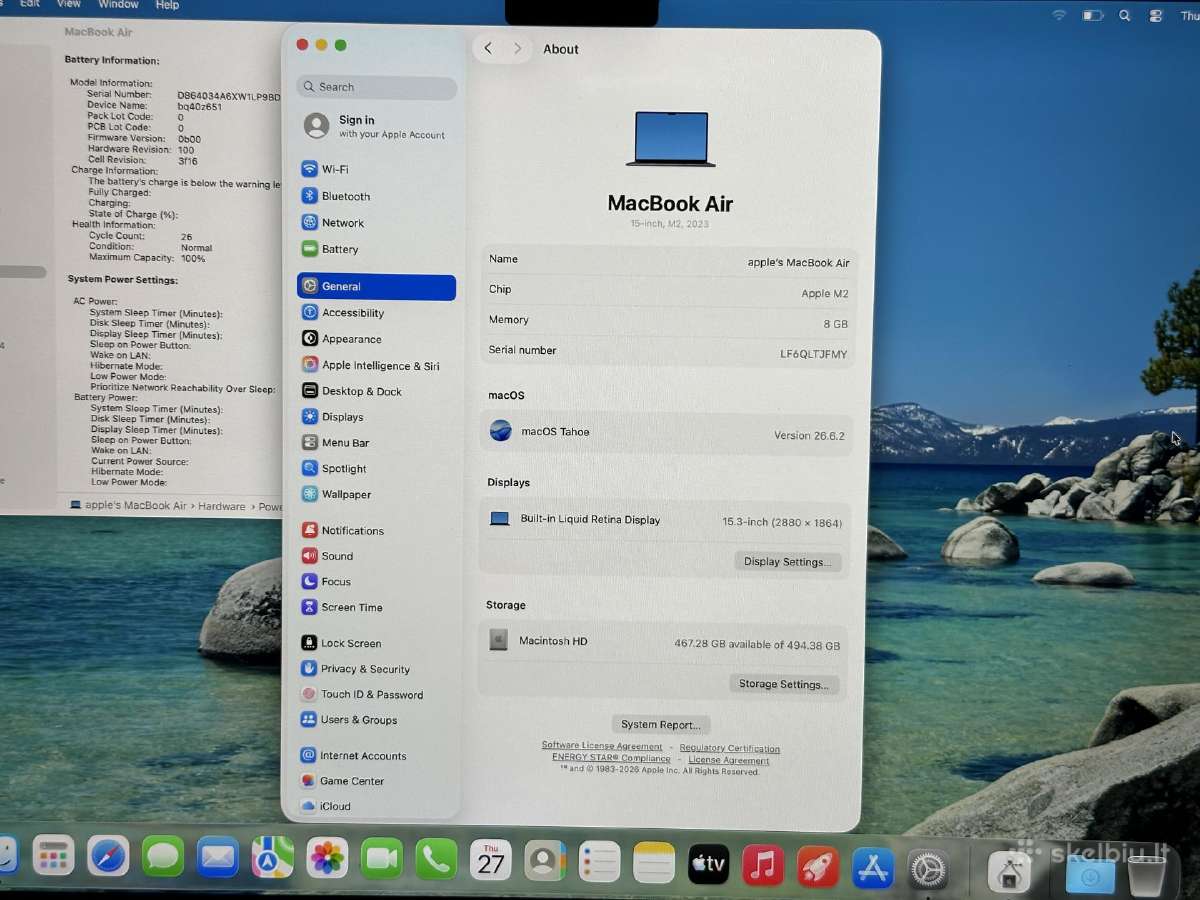Open the Regulatory Certification link
Image resolution: width=1200 pixels, height=900 pixels.
point(730,749)
